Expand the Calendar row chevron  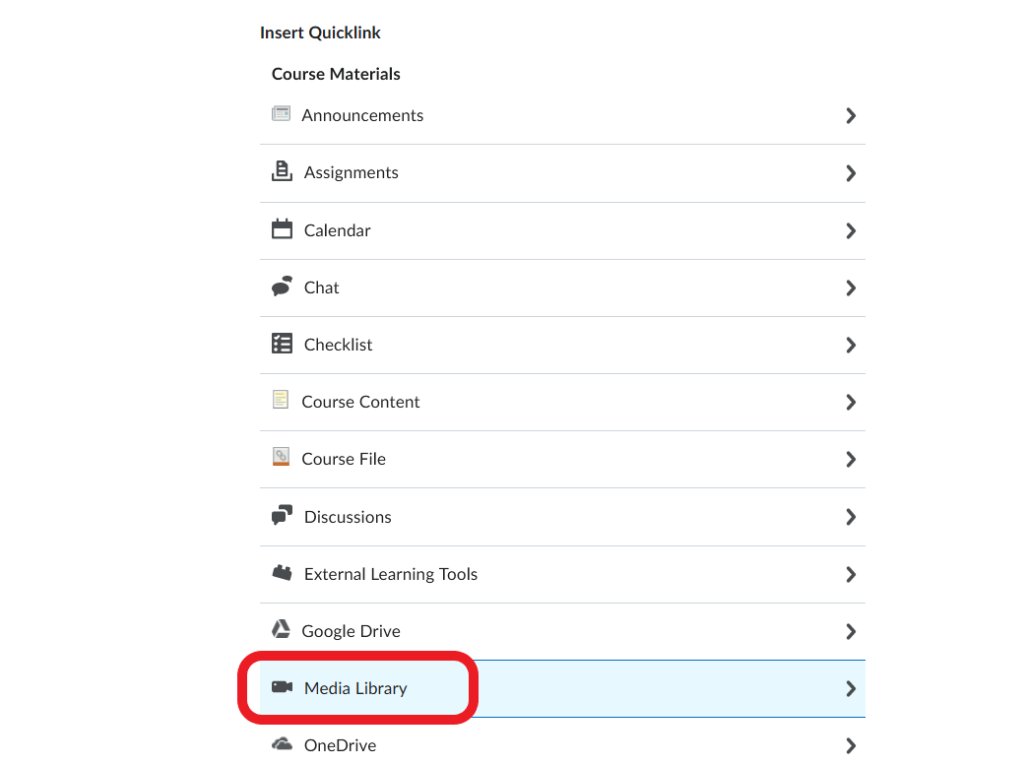point(850,231)
